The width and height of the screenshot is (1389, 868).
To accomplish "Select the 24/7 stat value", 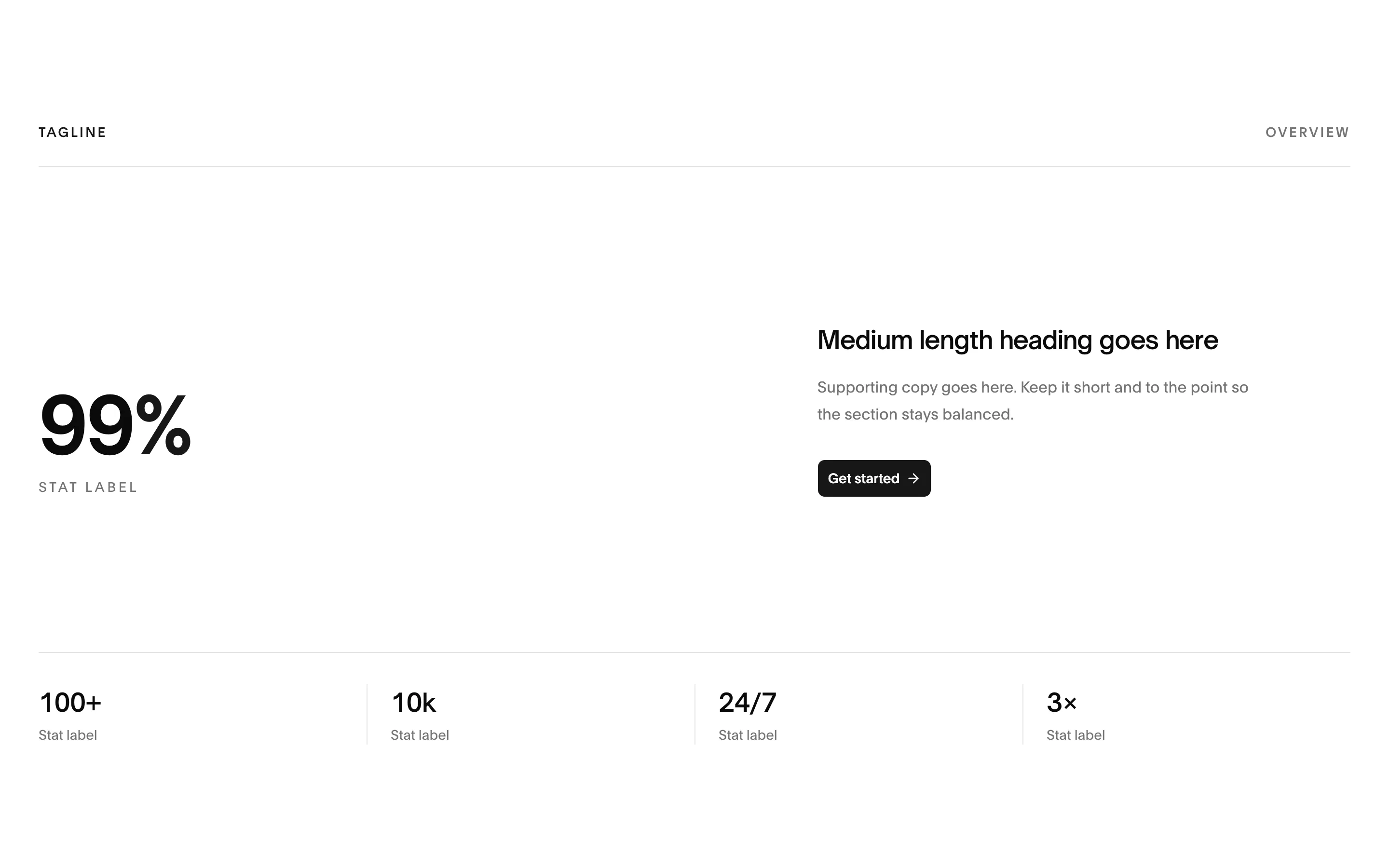I will coord(747,703).
